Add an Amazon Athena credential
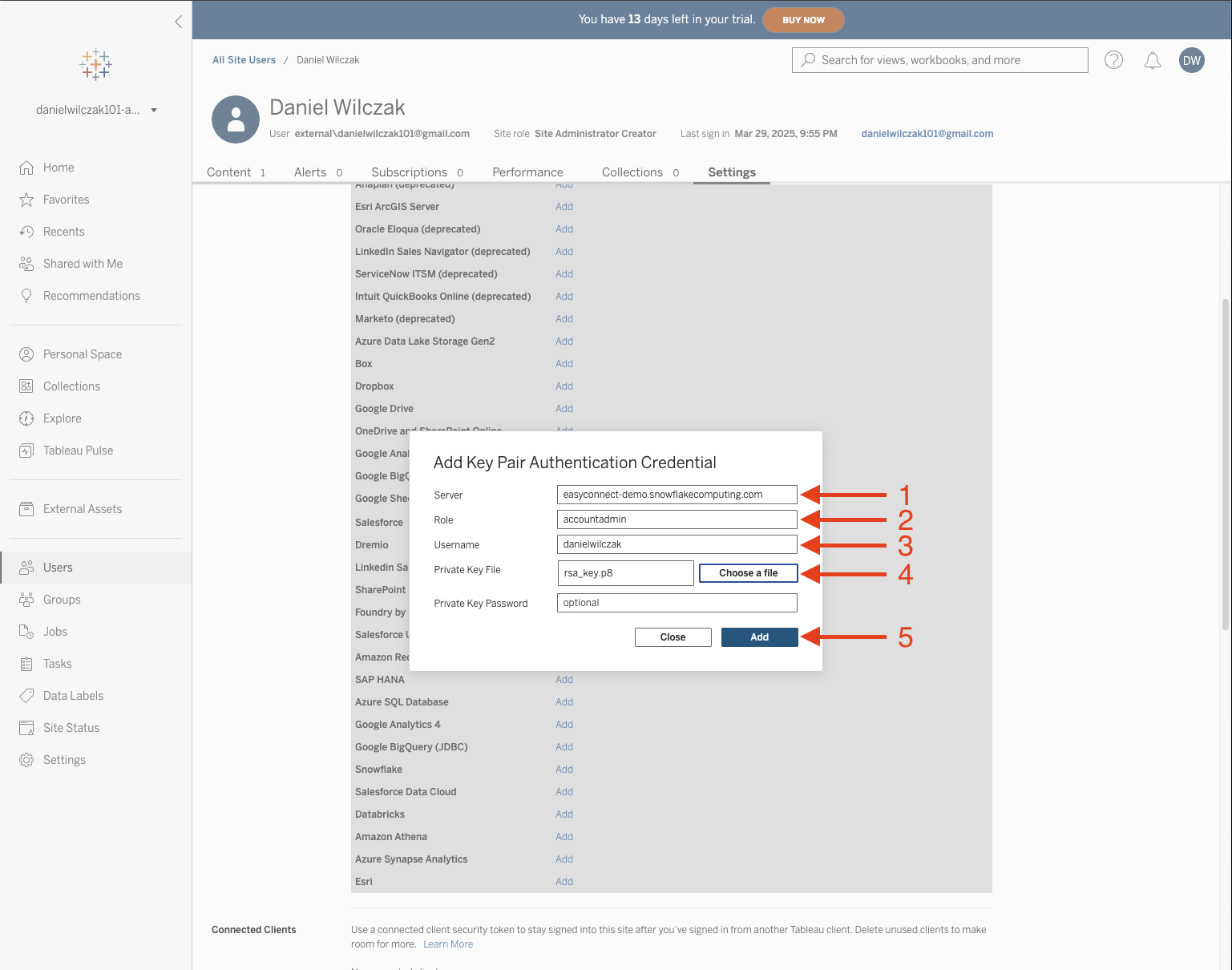1232x970 pixels. (x=564, y=837)
